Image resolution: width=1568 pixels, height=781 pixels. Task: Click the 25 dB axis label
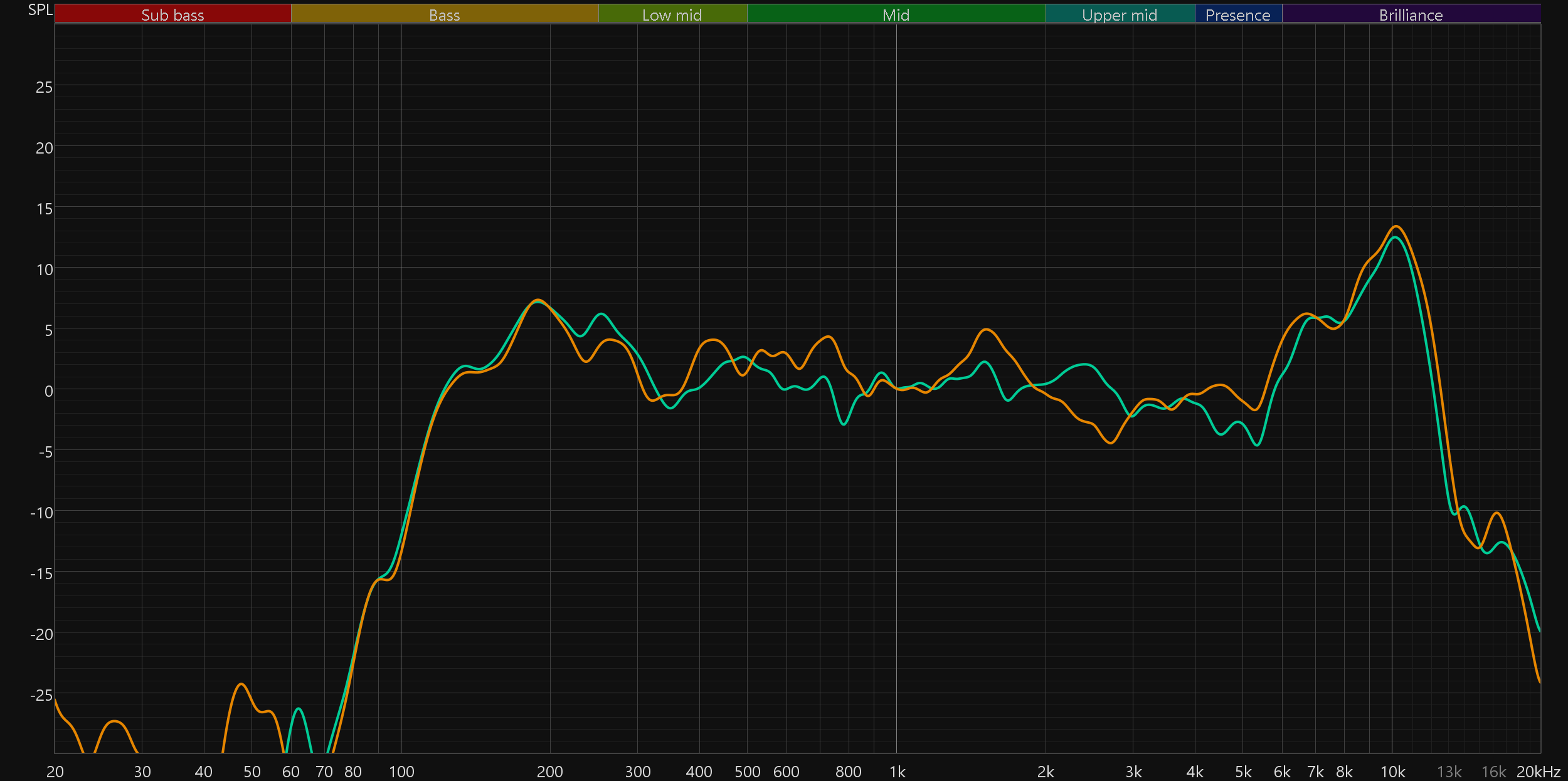[44, 87]
